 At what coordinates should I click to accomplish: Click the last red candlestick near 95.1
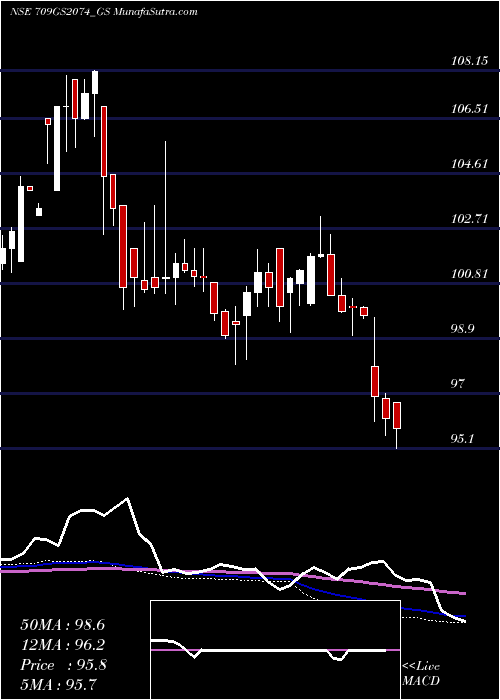397,416
